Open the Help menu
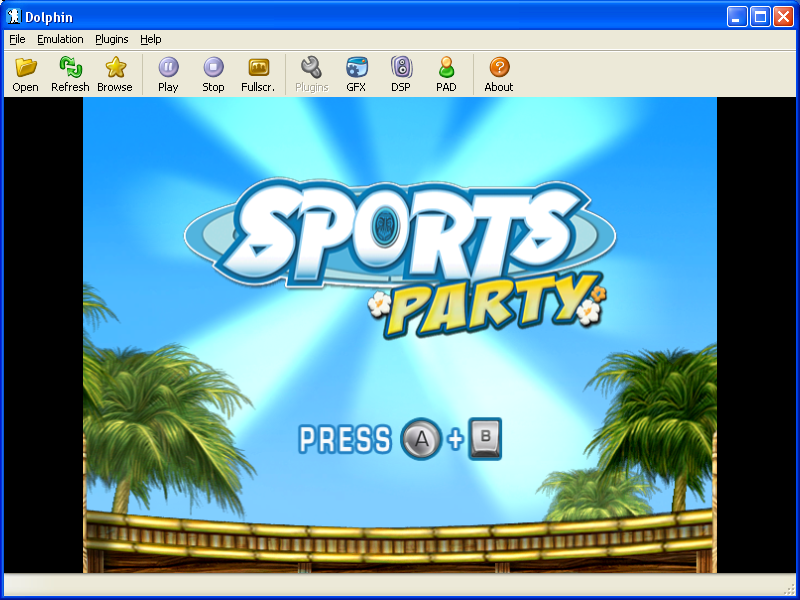800x600 pixels. (x=150, y=39)
